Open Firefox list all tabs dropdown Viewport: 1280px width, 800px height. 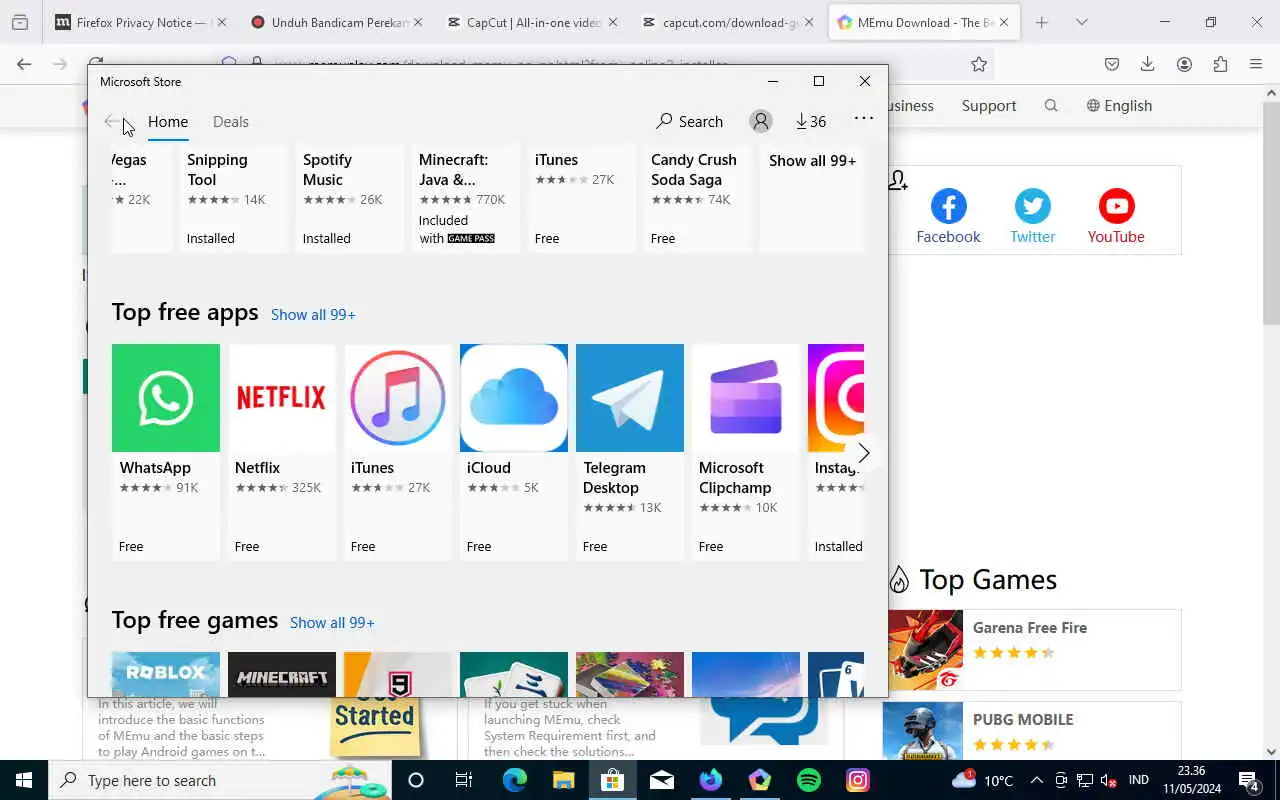tap(1082, 22)
